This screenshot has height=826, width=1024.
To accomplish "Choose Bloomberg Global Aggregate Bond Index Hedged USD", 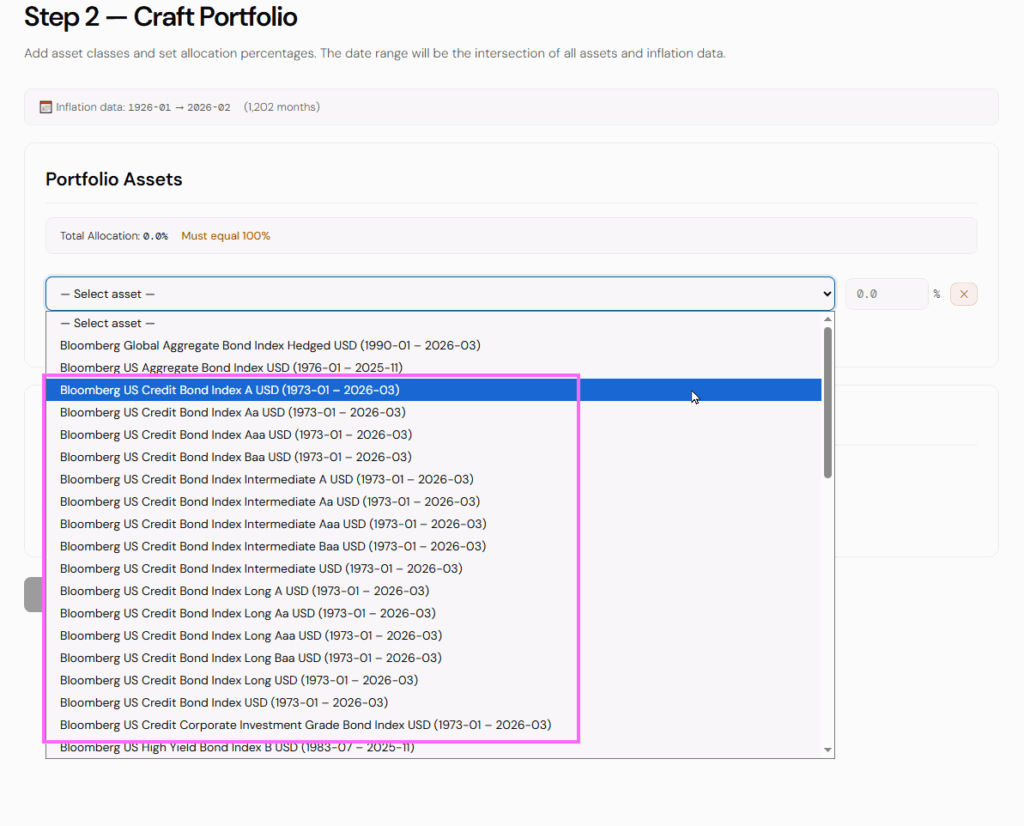I will point(270,345).
